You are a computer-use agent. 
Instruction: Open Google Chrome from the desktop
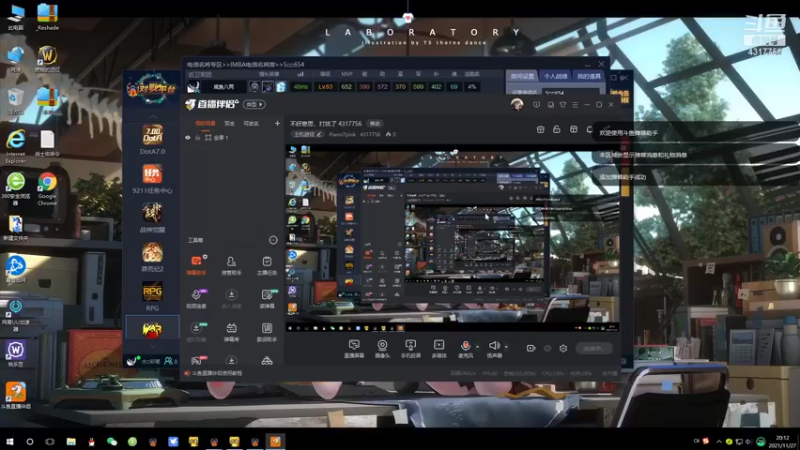[47, 188]
